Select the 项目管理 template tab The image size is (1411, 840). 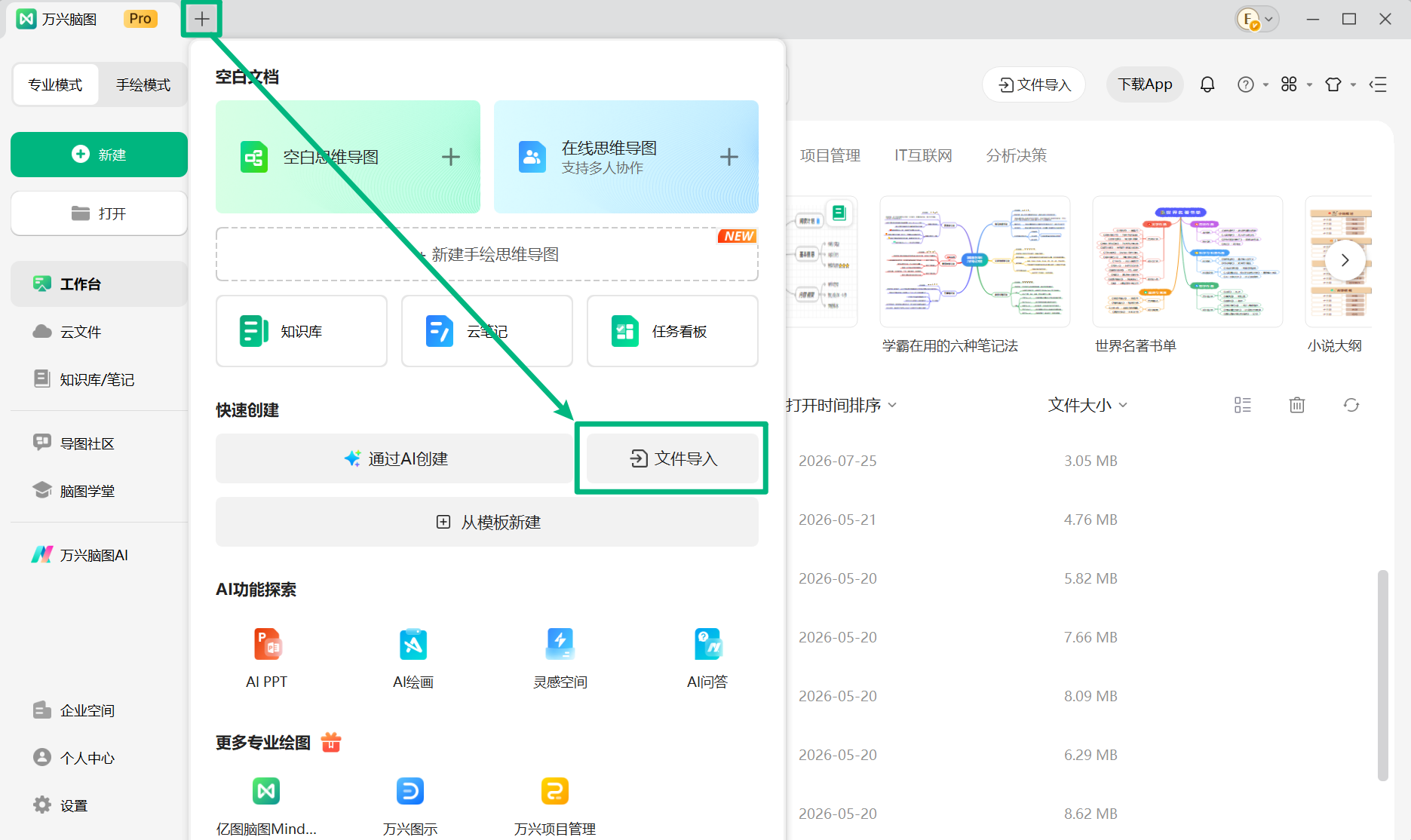[x=830, y=155]
